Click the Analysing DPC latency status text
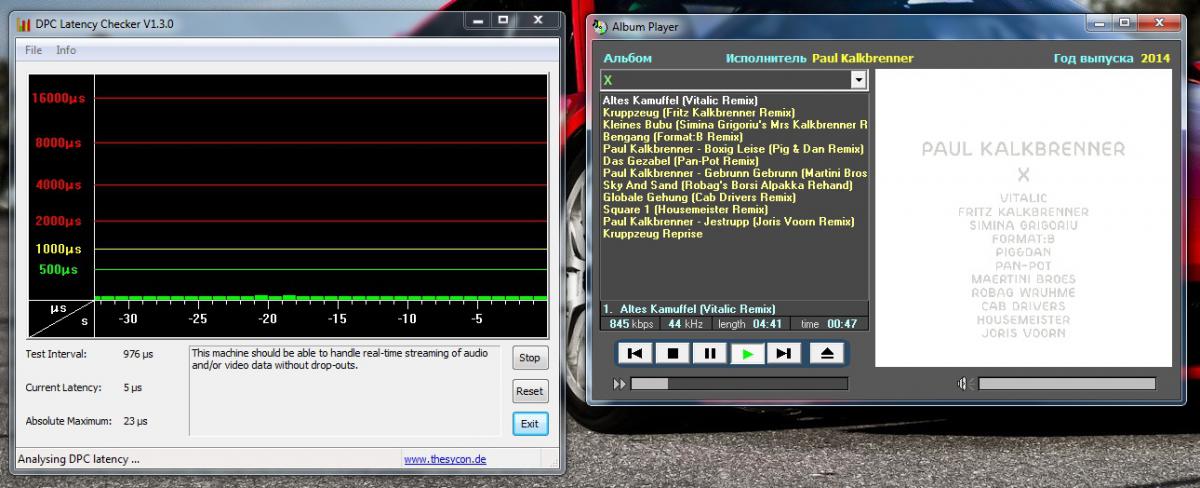 [x=79, y=460]
